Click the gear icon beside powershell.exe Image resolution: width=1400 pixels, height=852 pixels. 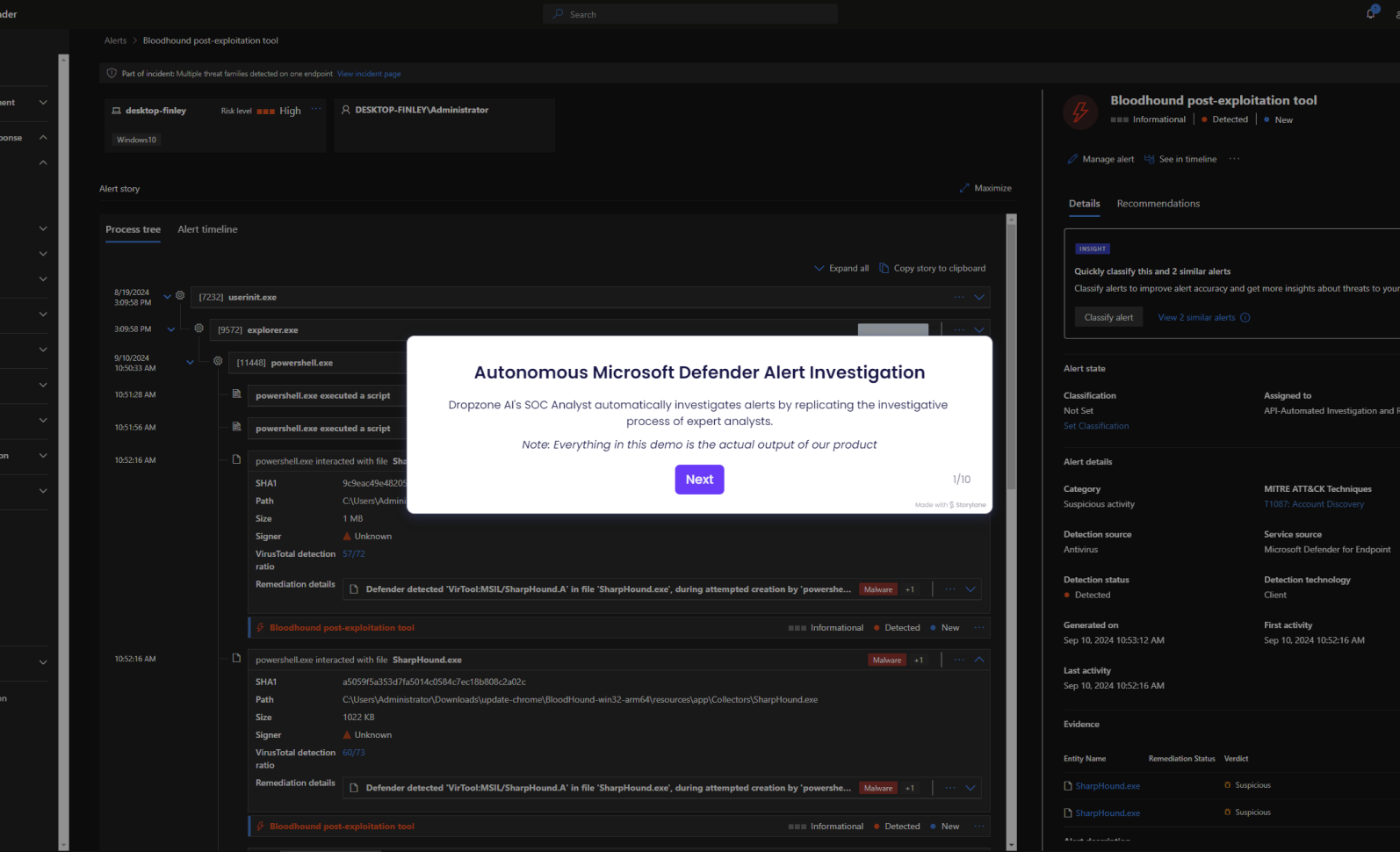point(218,361)
